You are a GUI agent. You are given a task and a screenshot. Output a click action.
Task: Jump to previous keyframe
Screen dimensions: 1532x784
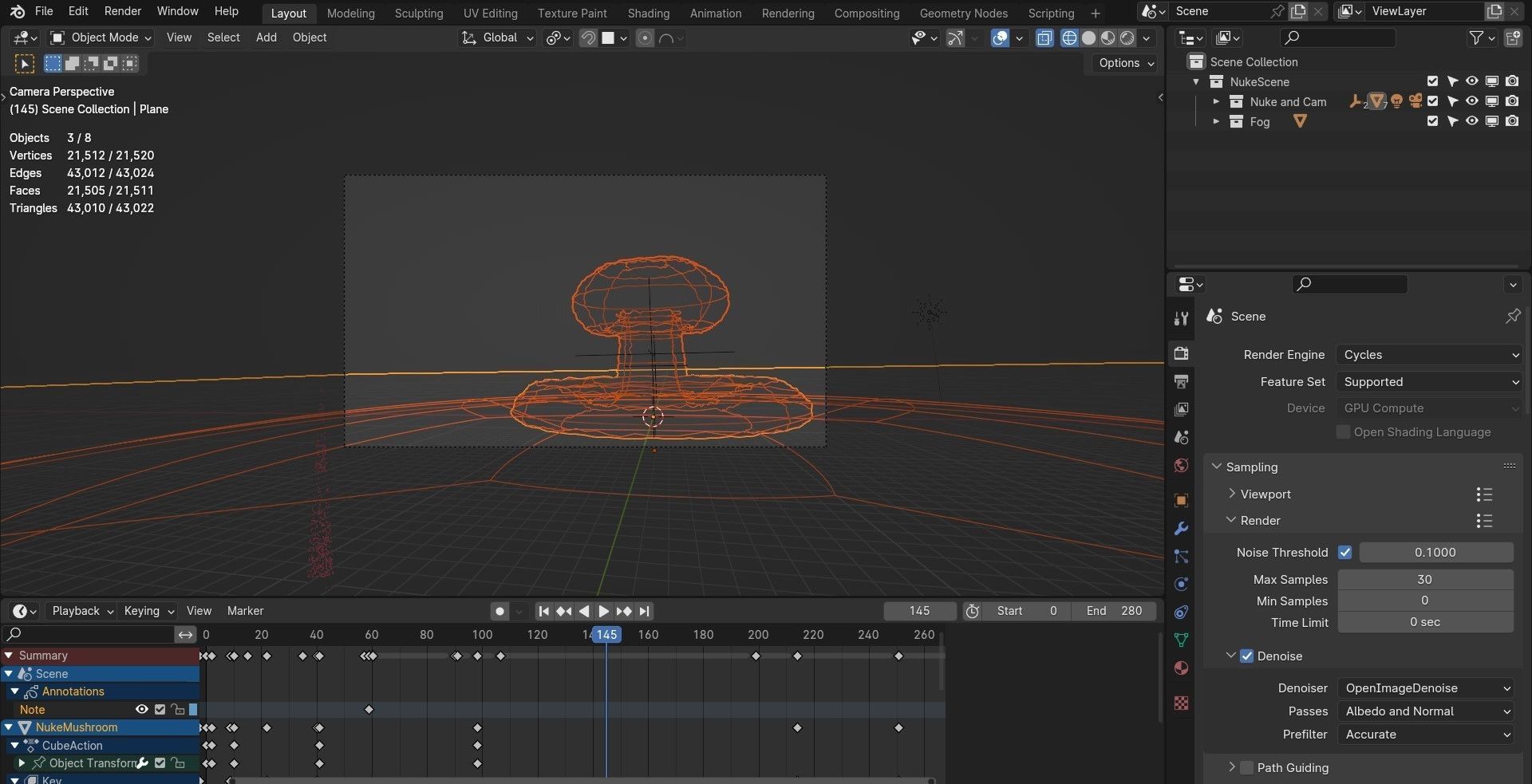pyautogui.click(x=564, y=611)
